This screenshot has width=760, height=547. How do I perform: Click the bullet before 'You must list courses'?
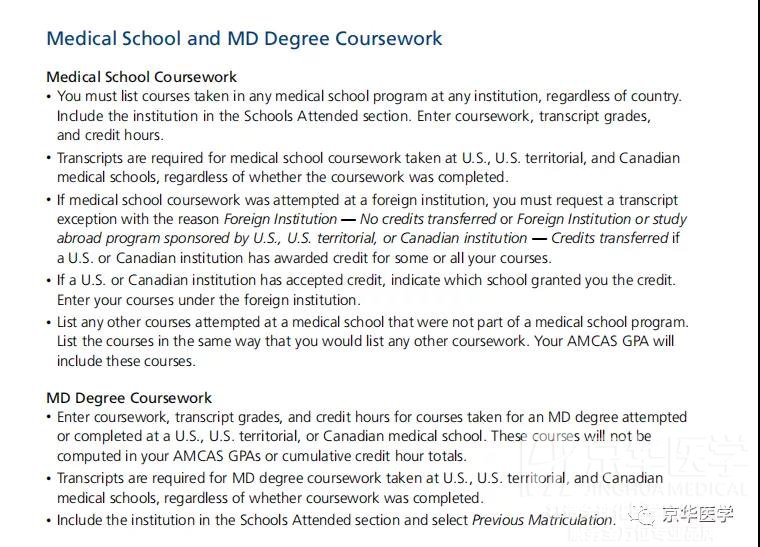pyautogui.click(x=48, y=96)
